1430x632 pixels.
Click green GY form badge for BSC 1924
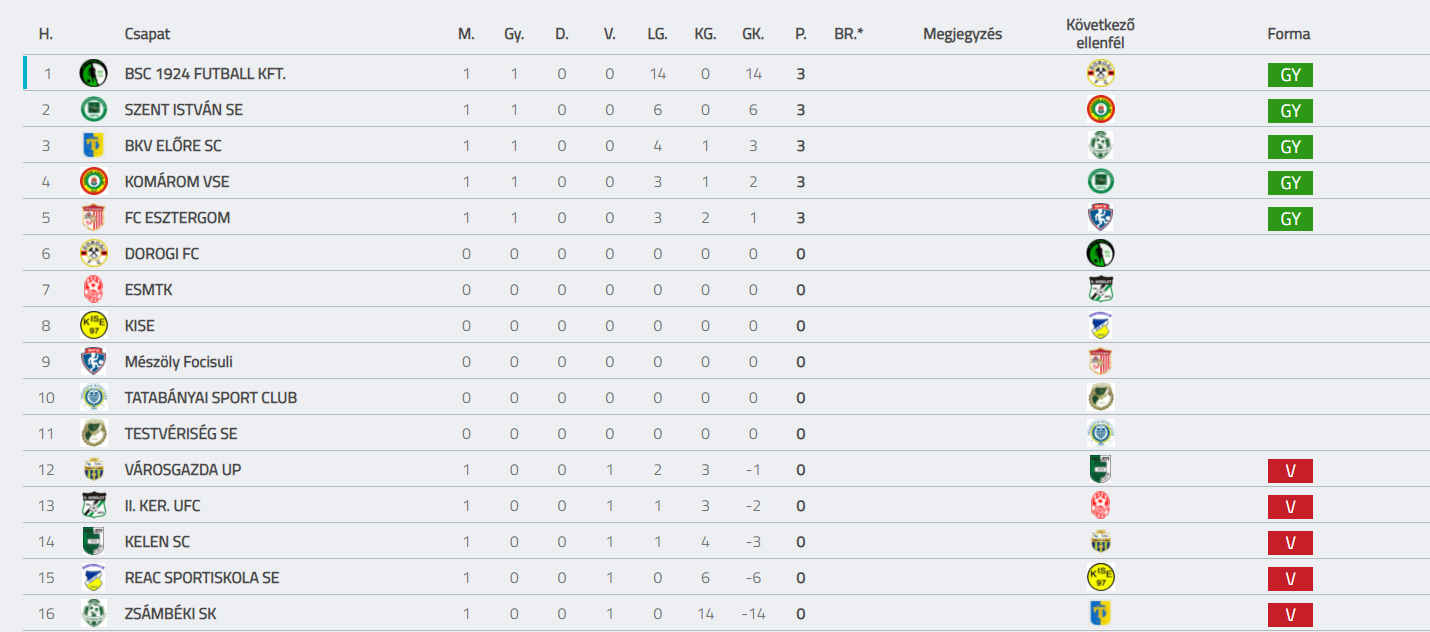(x=1290, y=75)
